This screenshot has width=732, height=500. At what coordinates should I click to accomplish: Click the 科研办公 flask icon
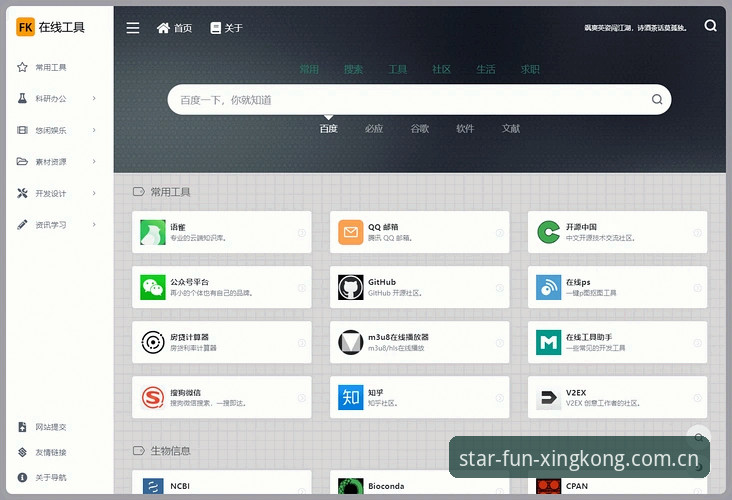(22, 99)
